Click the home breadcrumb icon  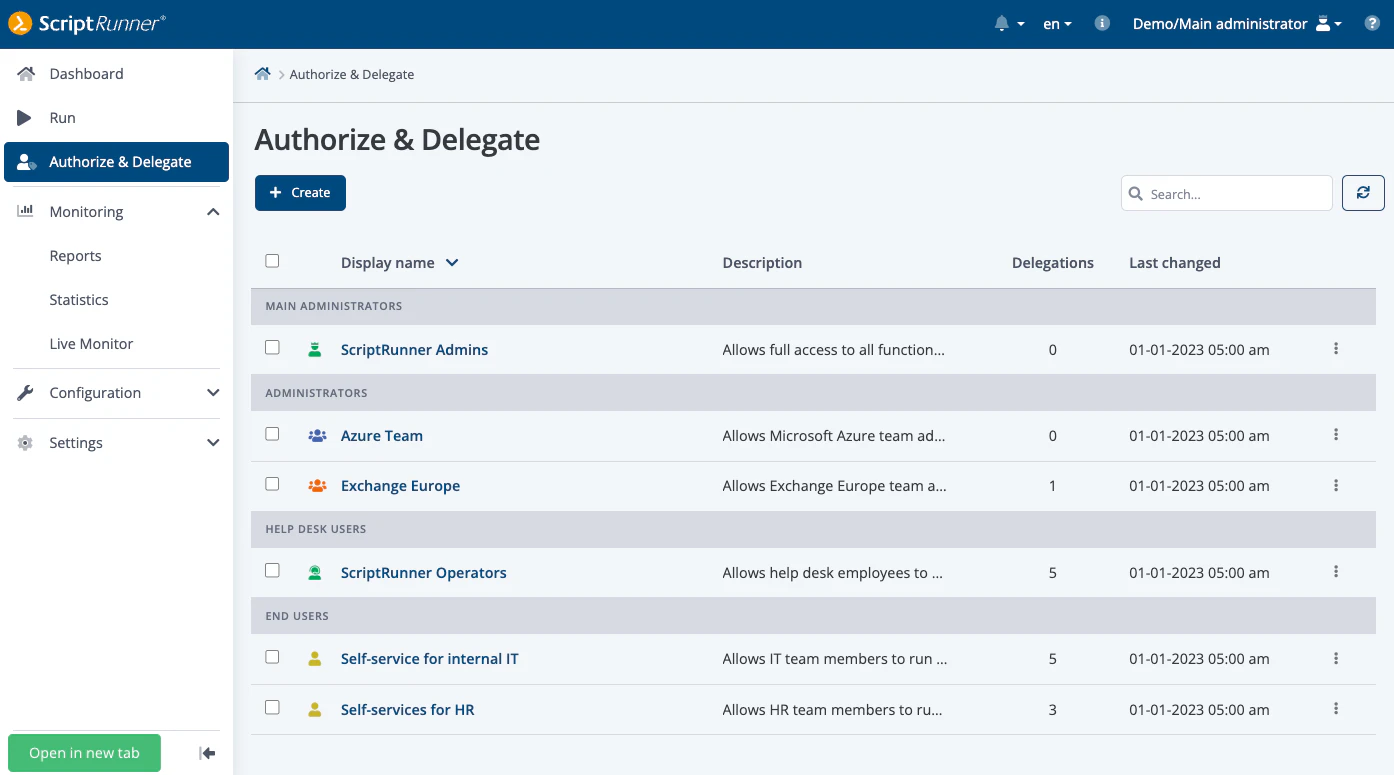(x=262, y=73)
